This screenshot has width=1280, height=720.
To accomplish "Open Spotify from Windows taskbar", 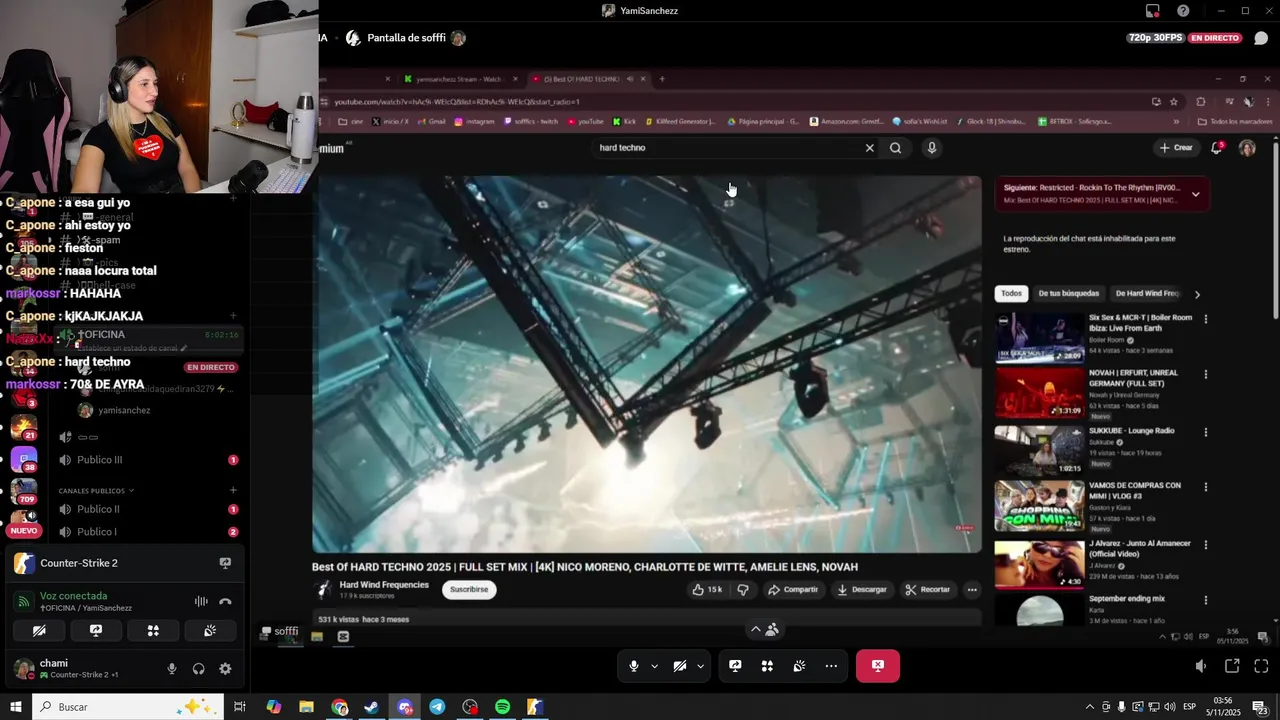I will tap(502, 707).
